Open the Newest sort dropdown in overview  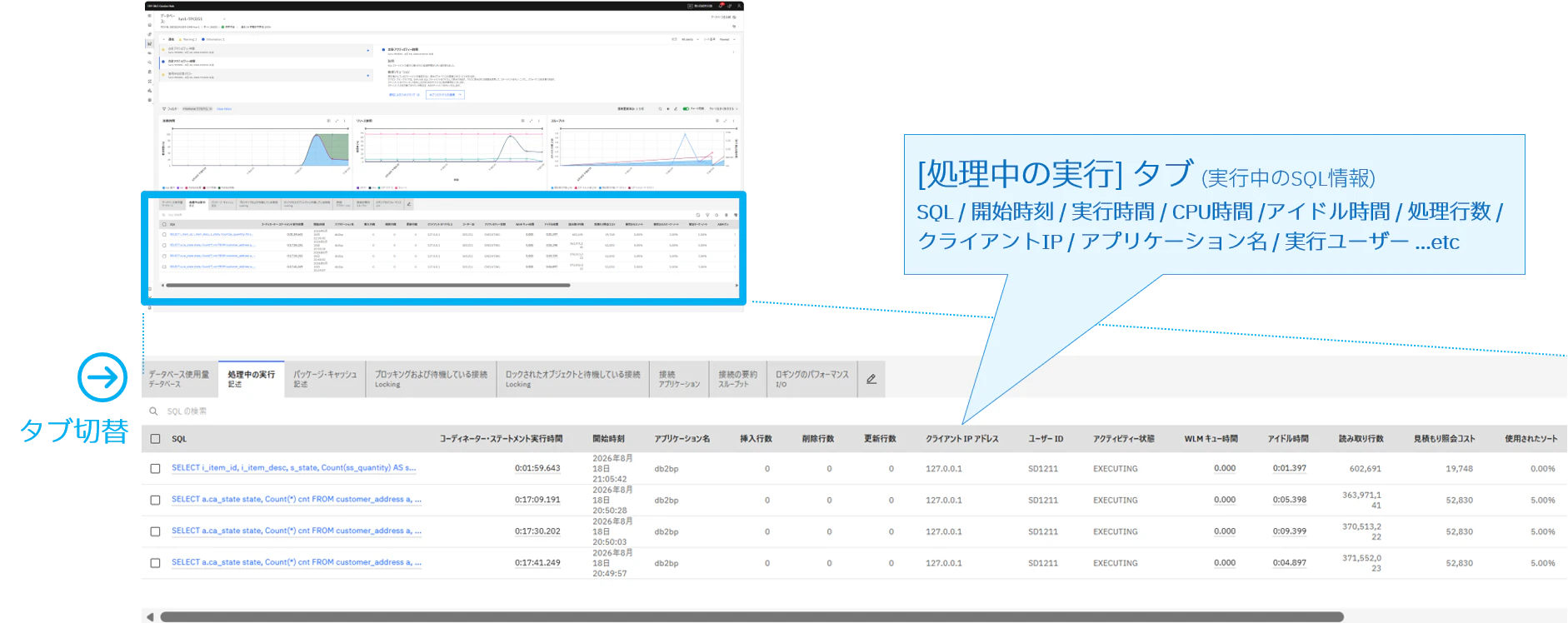727,39
